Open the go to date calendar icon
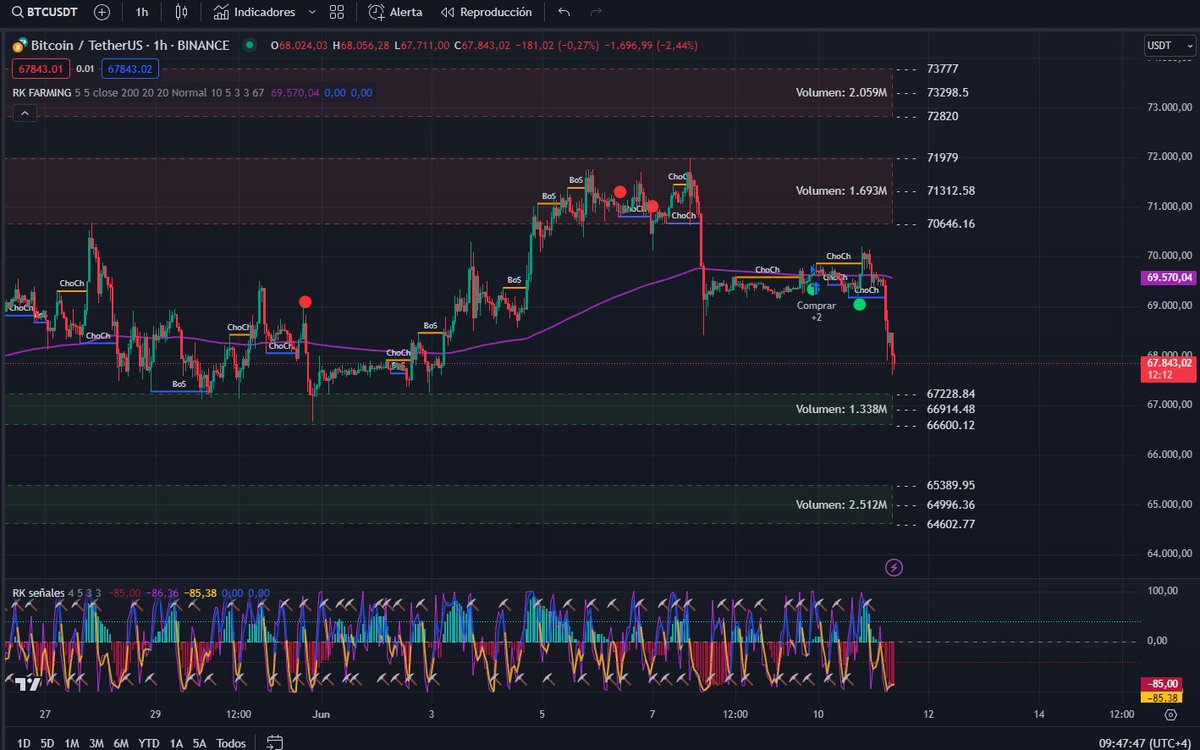The image size is (1200, 750). click(x=275, y=743)
